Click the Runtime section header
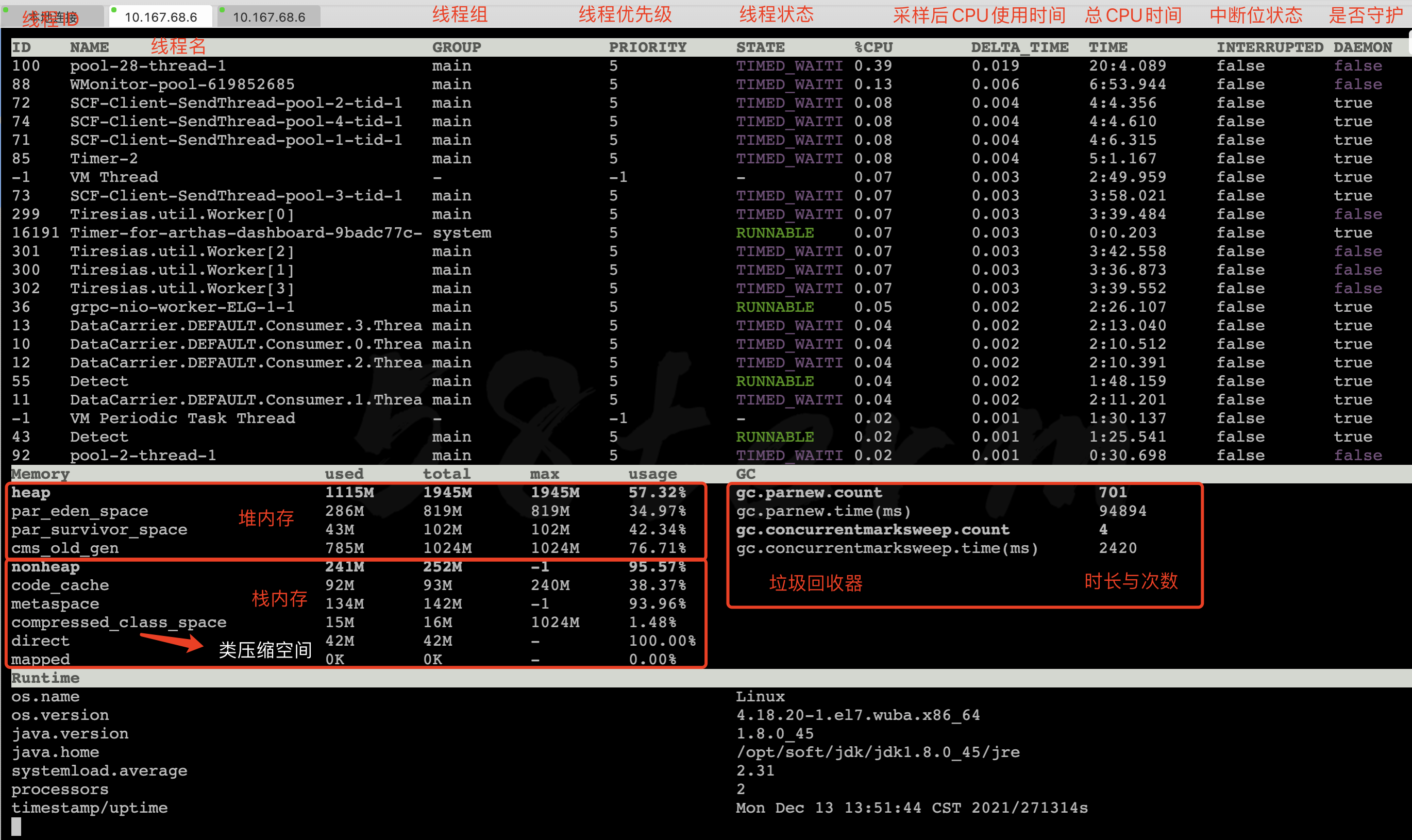 pyautogui.click(x=45, y=678)
